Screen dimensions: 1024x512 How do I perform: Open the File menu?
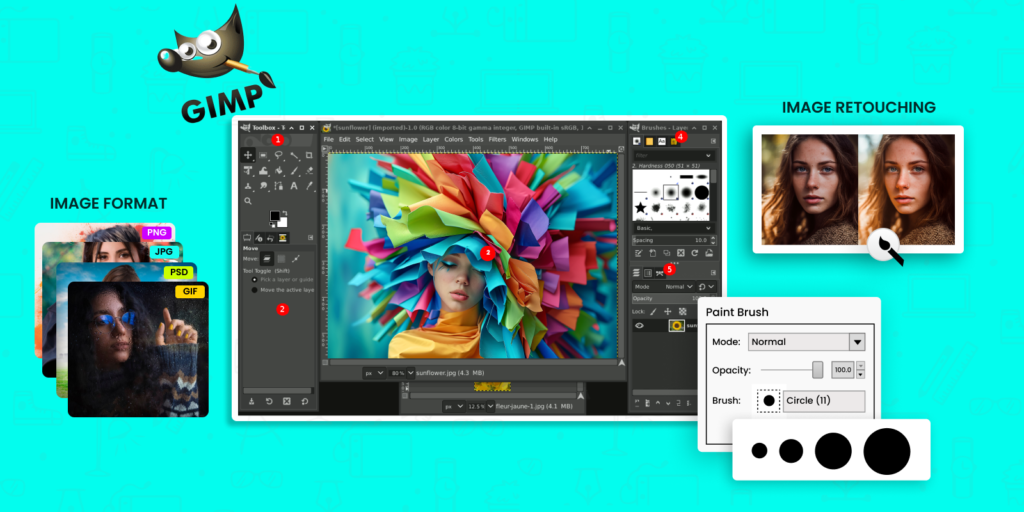pyautogui.click(x=328, y=139)
